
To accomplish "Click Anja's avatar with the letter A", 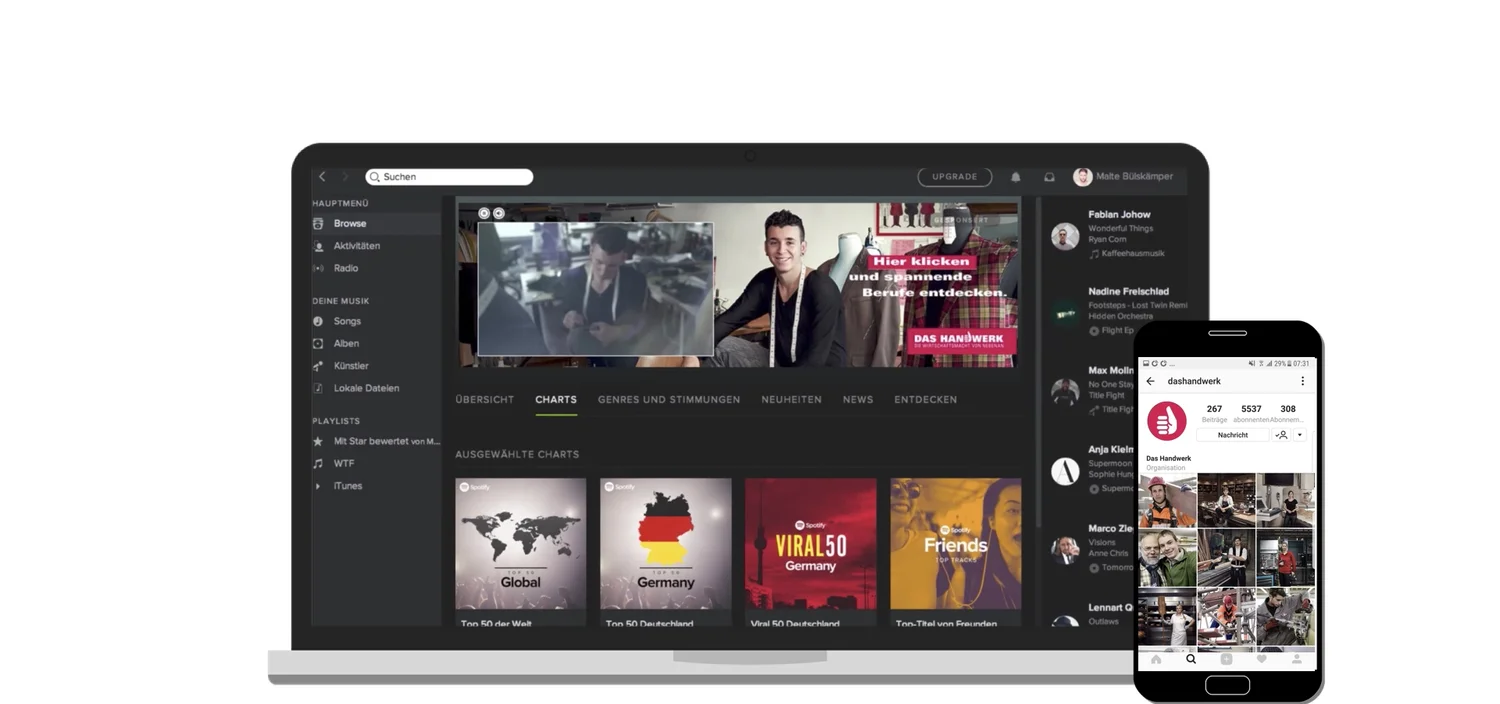I will coord(1065,471).
